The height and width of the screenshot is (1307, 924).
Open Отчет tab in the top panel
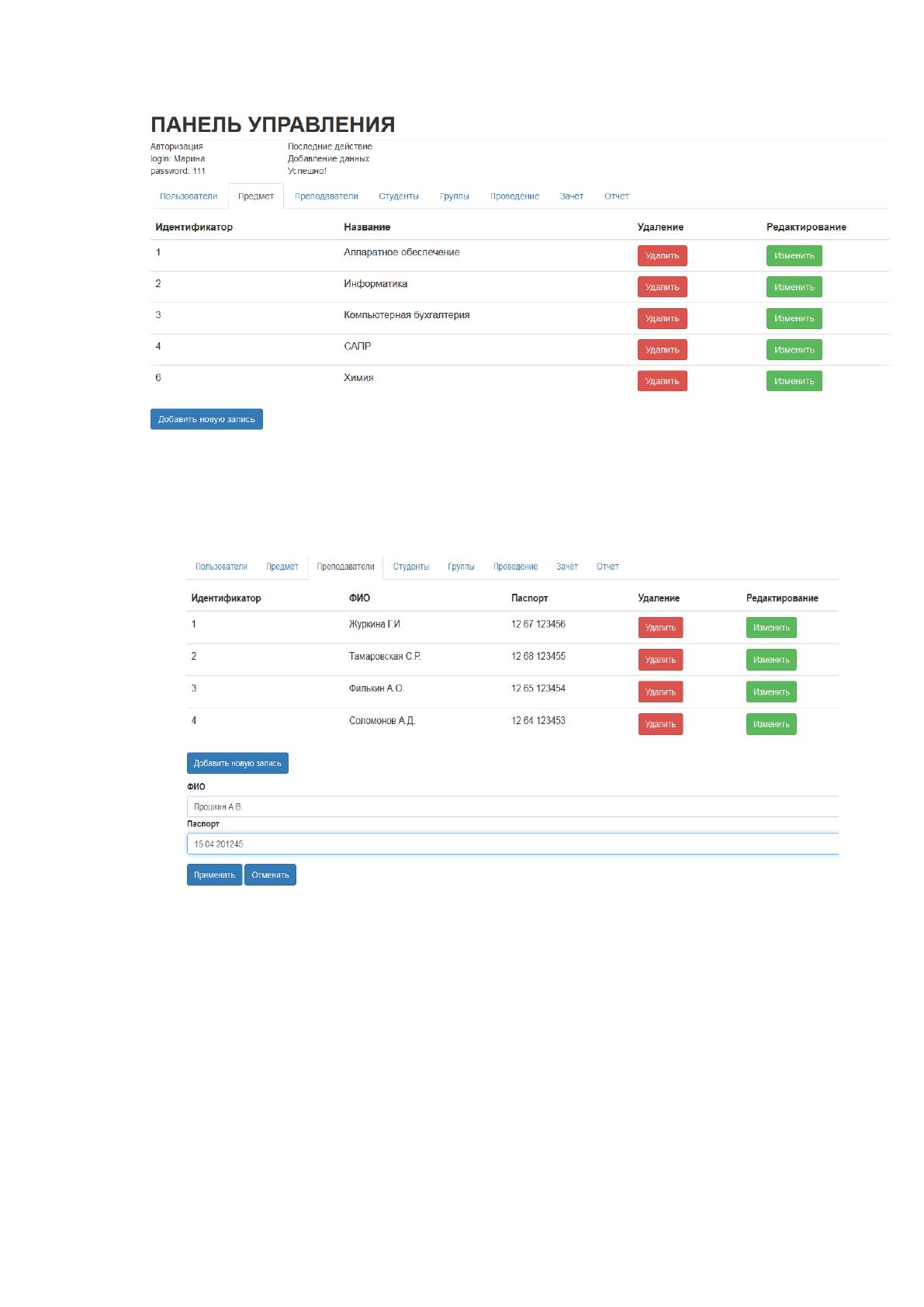point(617,196)
